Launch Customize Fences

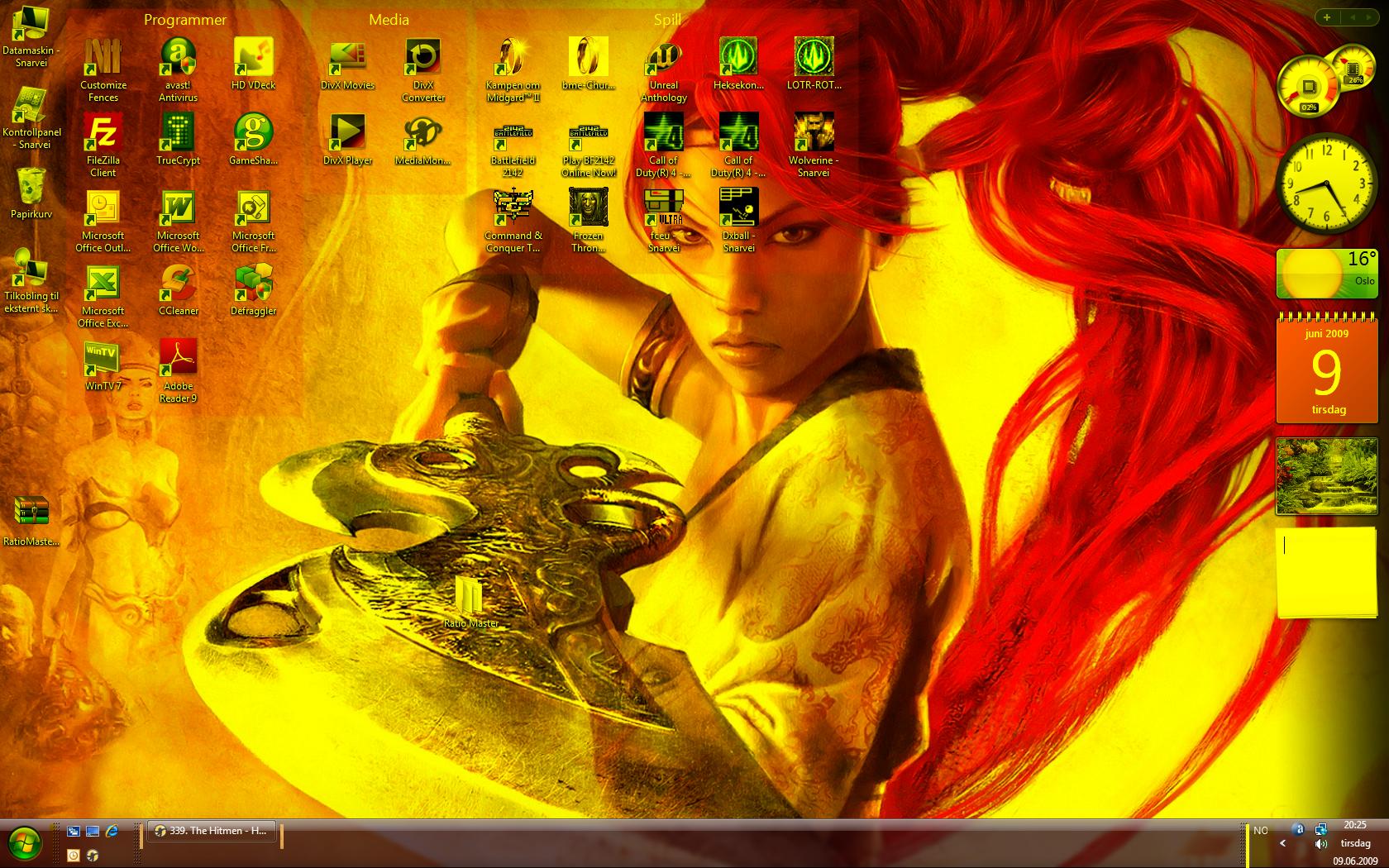tap(103, 70)
